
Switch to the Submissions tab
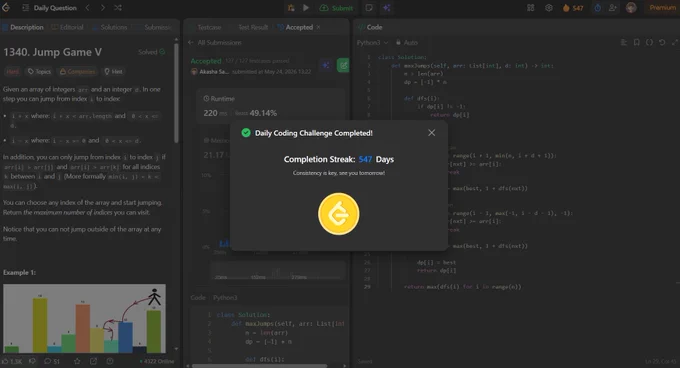154,27
